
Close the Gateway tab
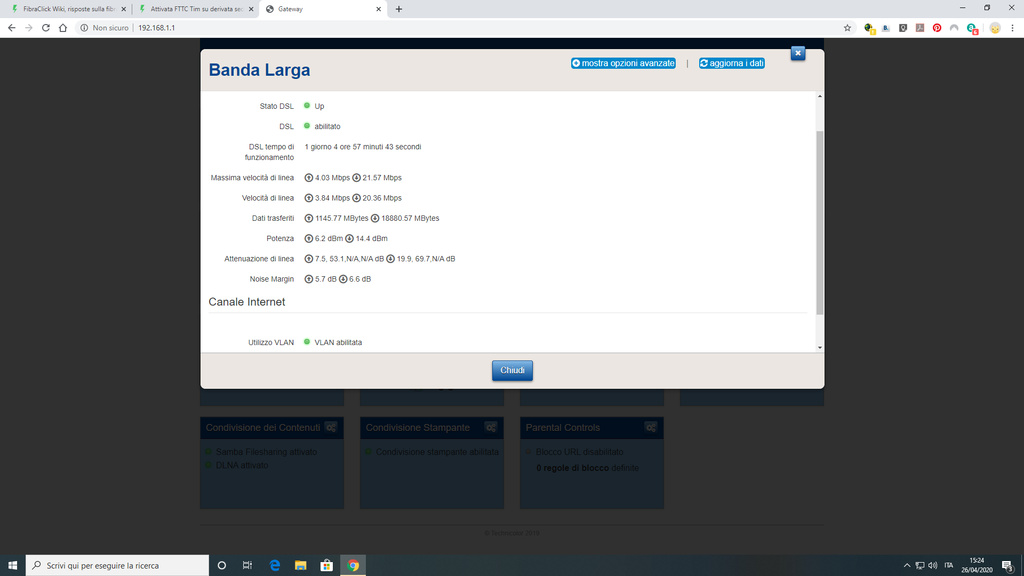pyautogui.click(x=379, y=9)
